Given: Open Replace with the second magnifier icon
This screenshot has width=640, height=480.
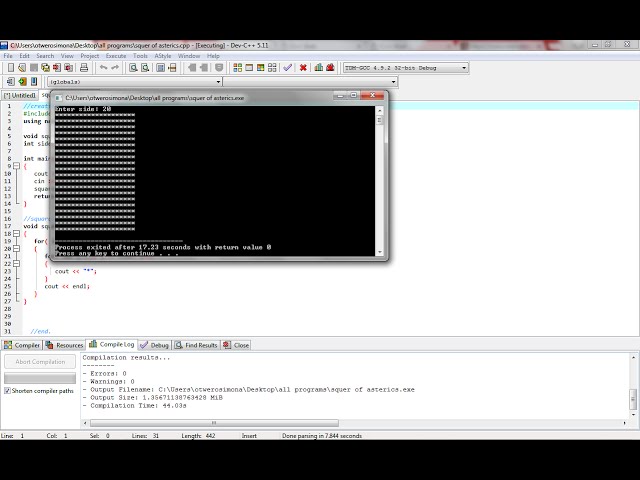Looking at the screenshot, I should (x=145, y=68).
